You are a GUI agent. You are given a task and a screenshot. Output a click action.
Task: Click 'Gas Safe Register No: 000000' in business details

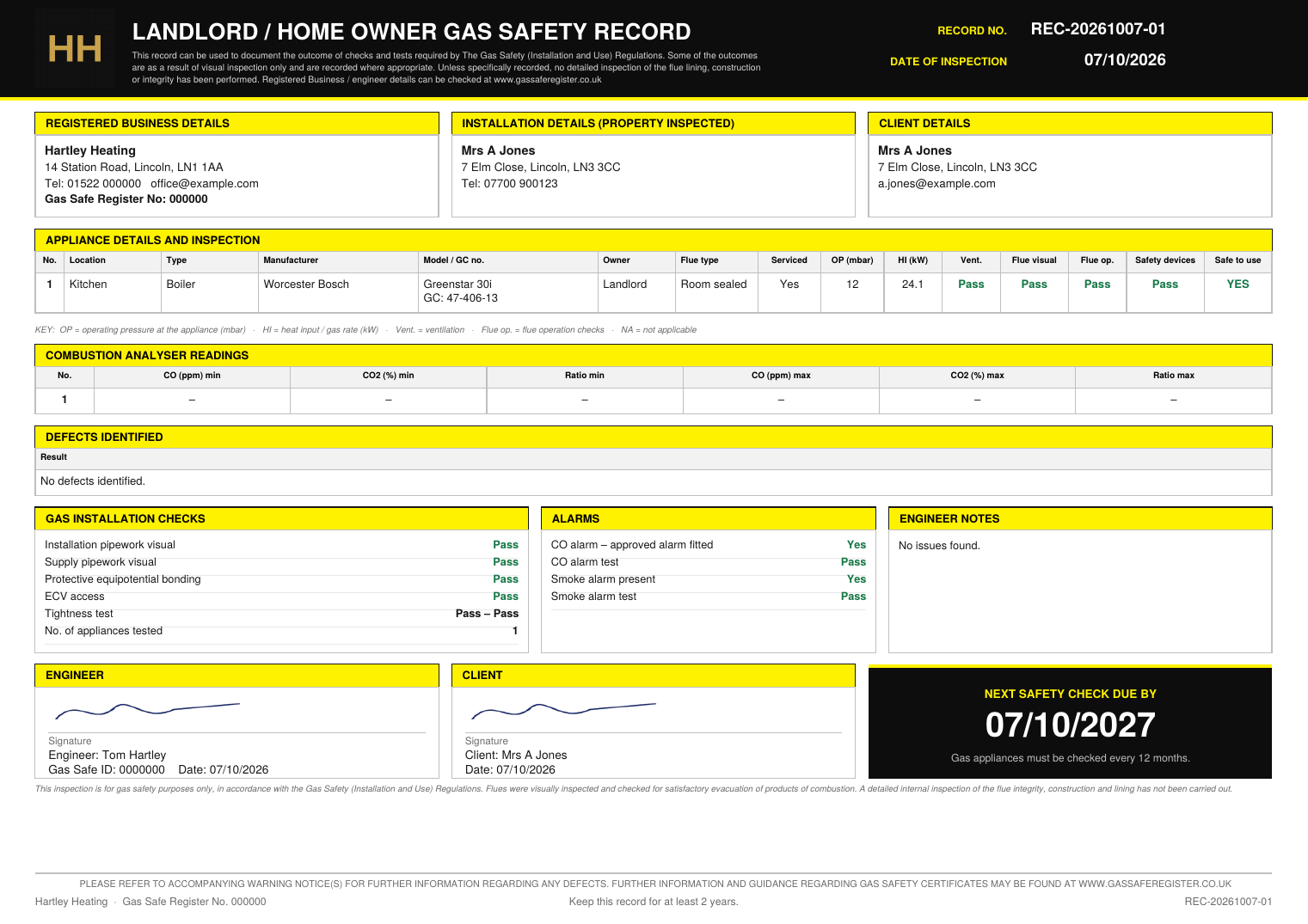pos(126,199)
